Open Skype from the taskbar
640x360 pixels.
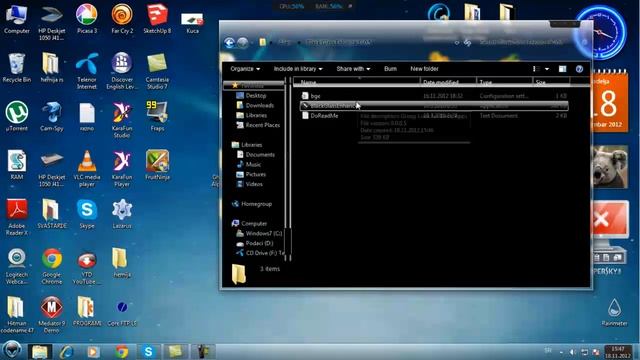click(148, 351)
